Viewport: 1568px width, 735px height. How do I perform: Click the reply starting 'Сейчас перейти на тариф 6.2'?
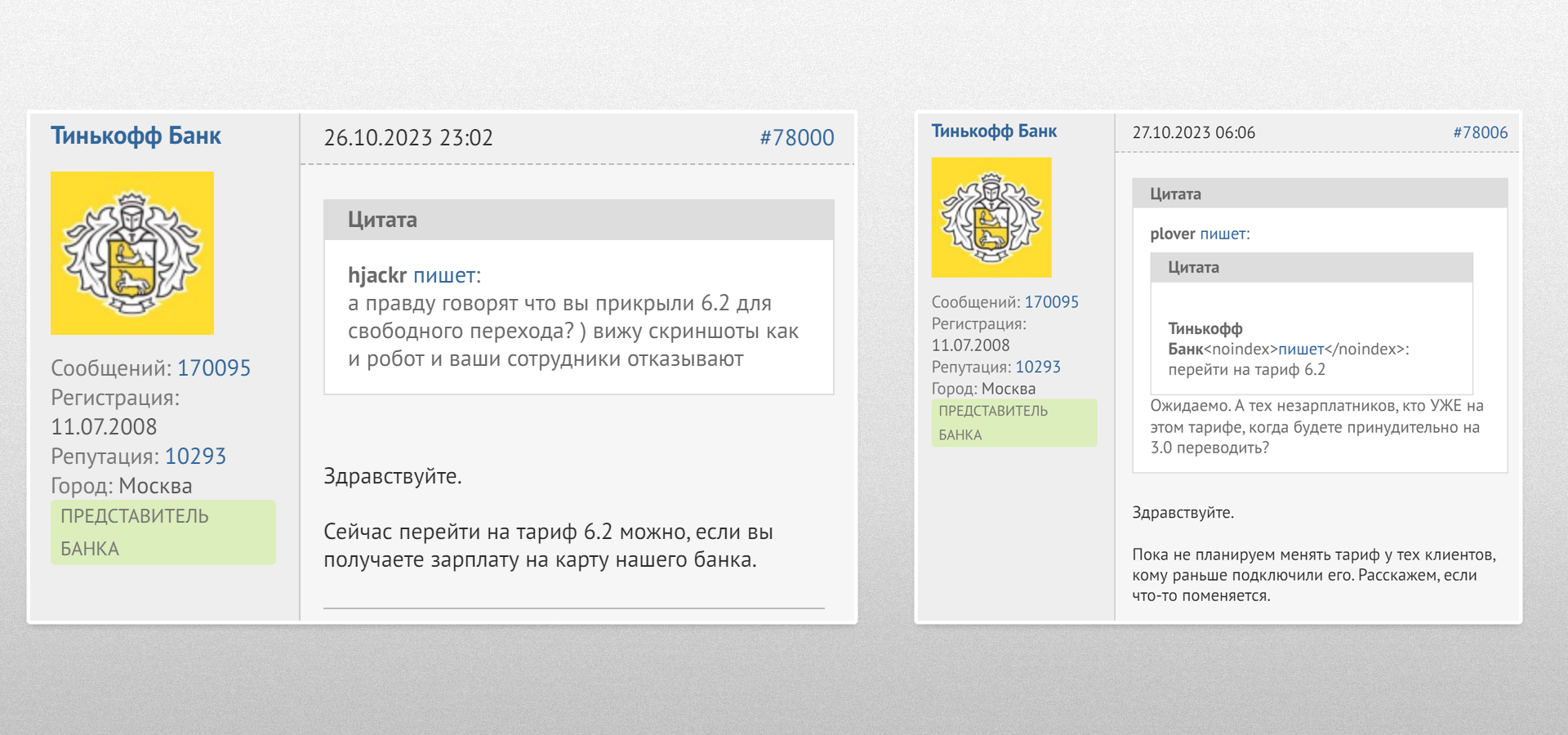[x=548, y=546]
